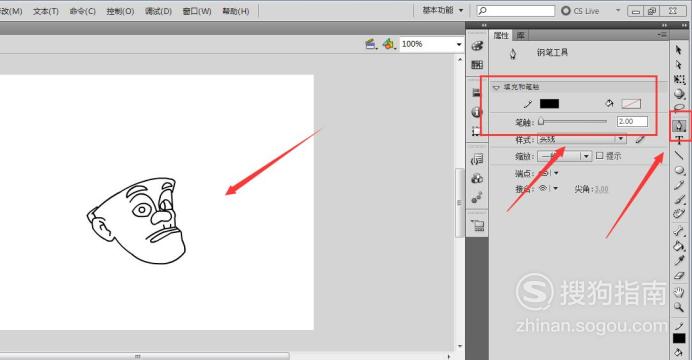Select the 3D Rotation tool
Image resolution: width=692 pixels, height=360 pixels.
pyautogui.click(x=679, y=94)
